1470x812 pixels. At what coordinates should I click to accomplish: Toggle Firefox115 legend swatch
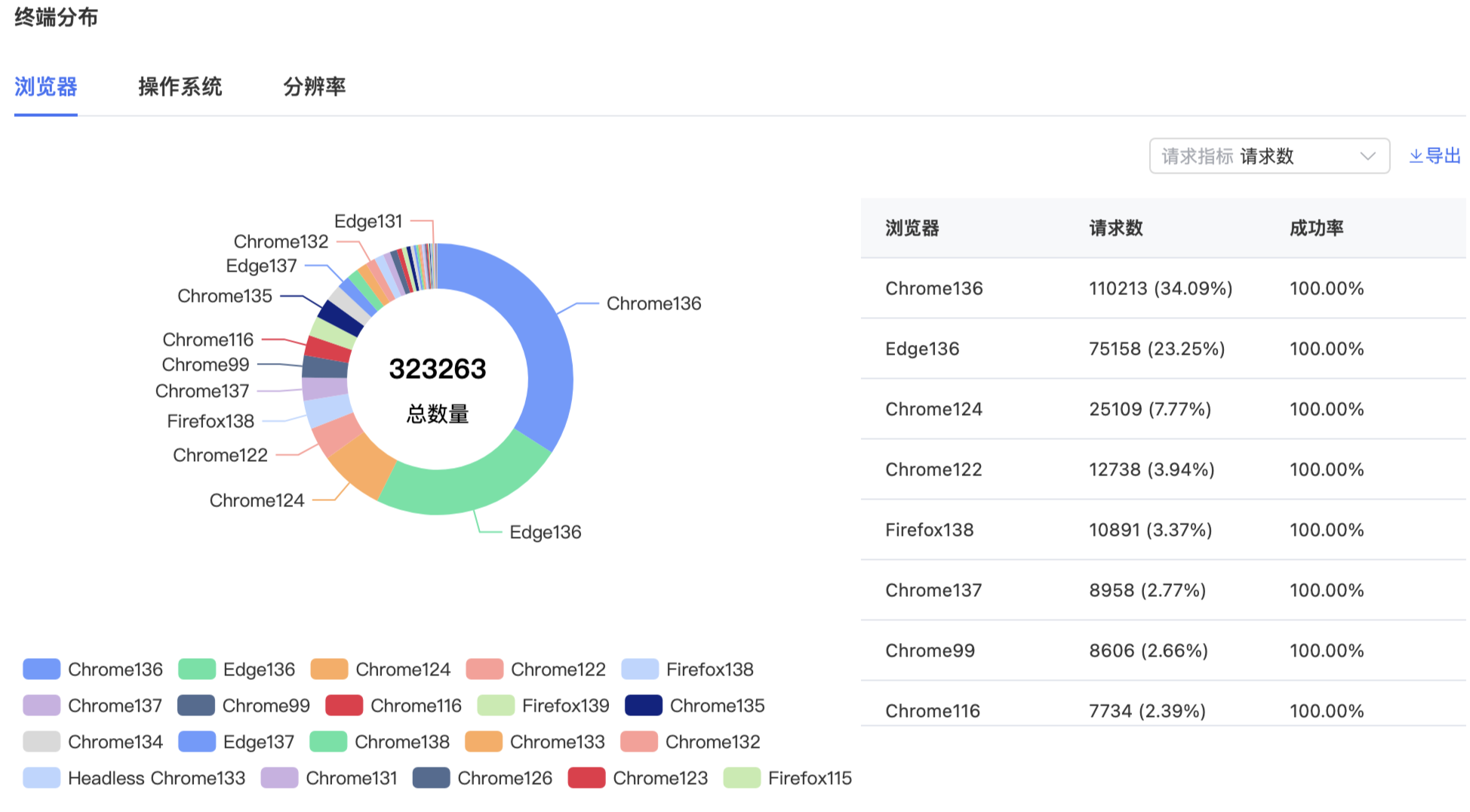[742, 778]
